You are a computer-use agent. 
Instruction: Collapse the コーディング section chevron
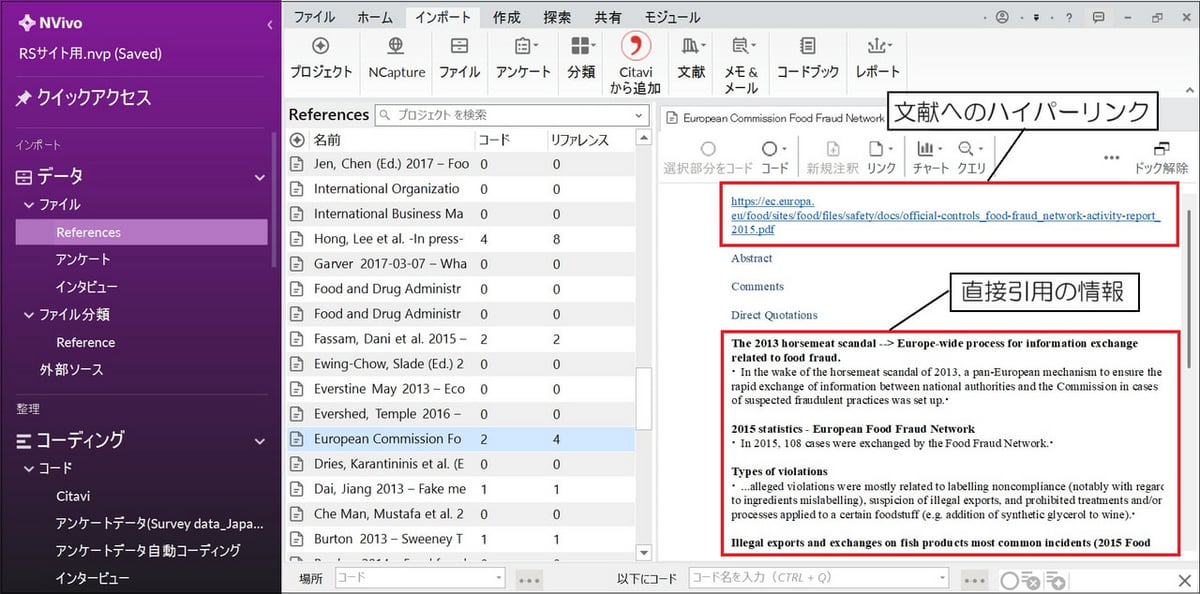point(260,440)
